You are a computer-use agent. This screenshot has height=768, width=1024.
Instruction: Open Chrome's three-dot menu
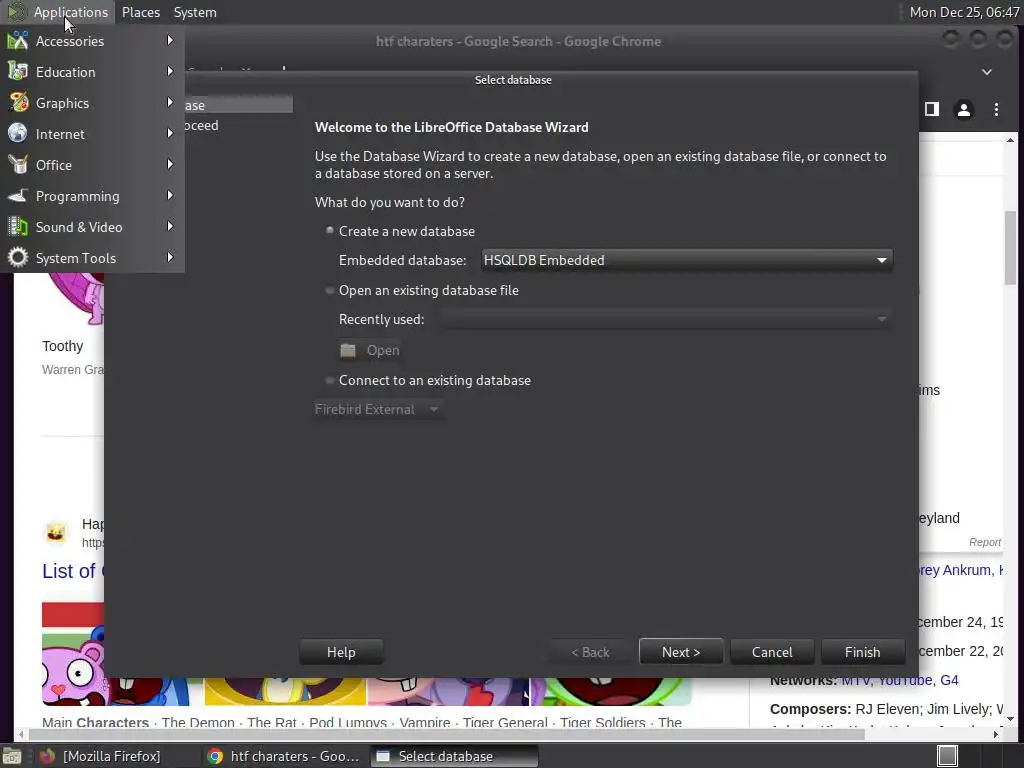996,109
